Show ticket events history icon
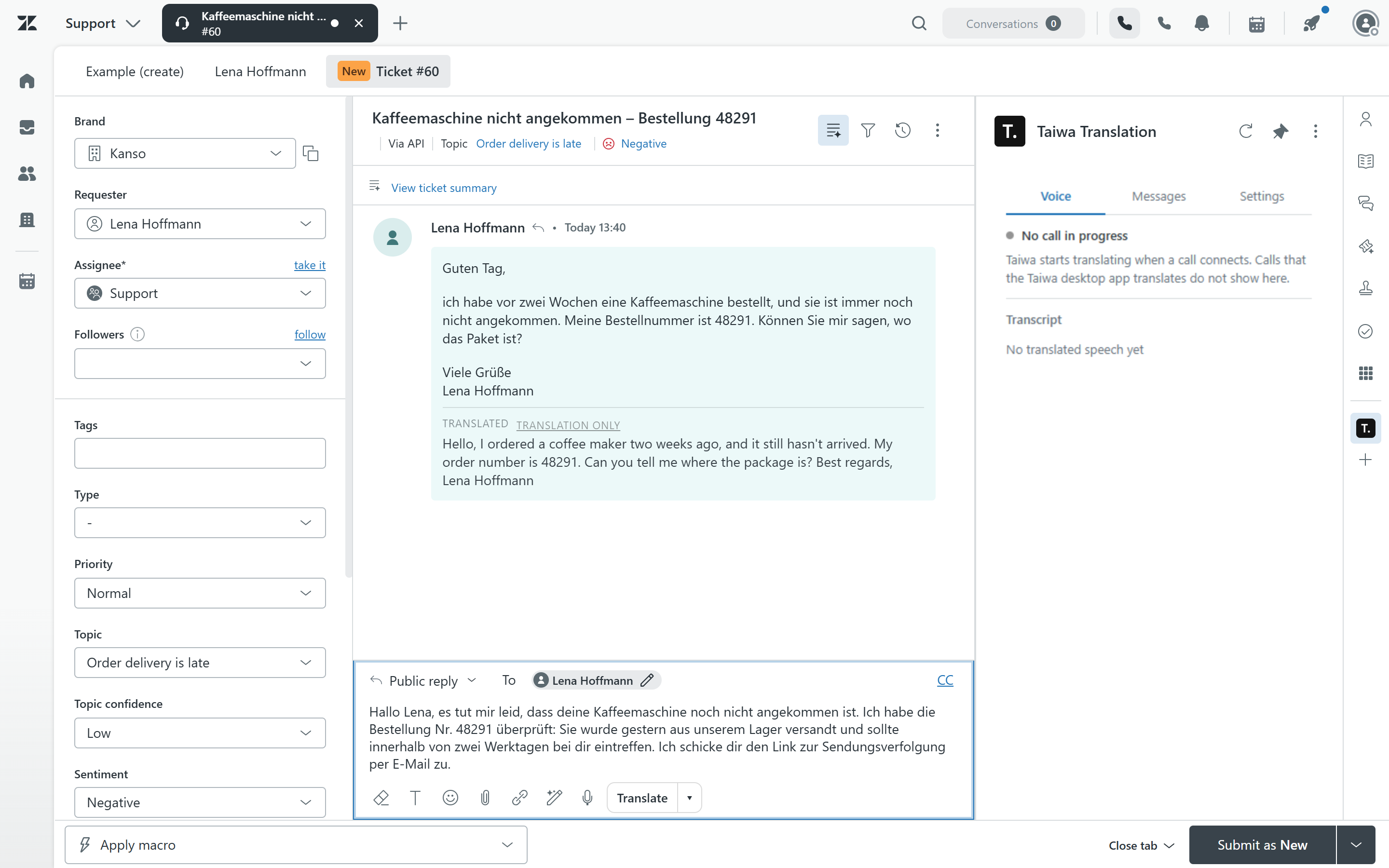1389x868 pixels. coord(903,130)
